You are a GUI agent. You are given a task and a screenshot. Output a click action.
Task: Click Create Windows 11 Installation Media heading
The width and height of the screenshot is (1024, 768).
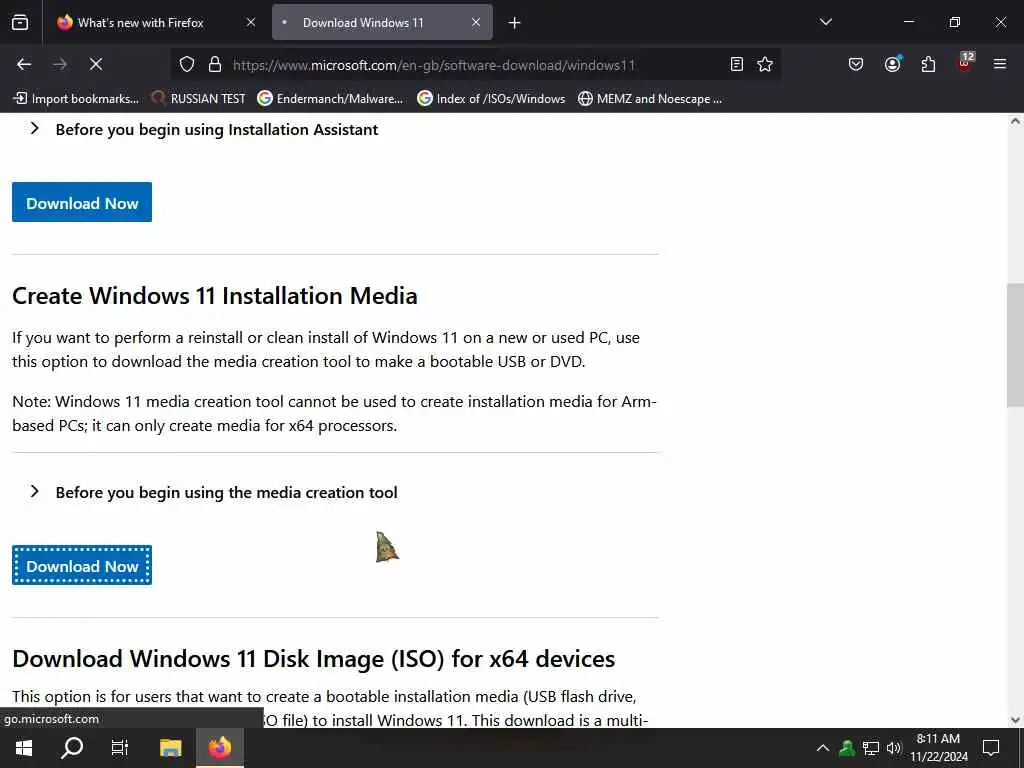tap(215, 296)
